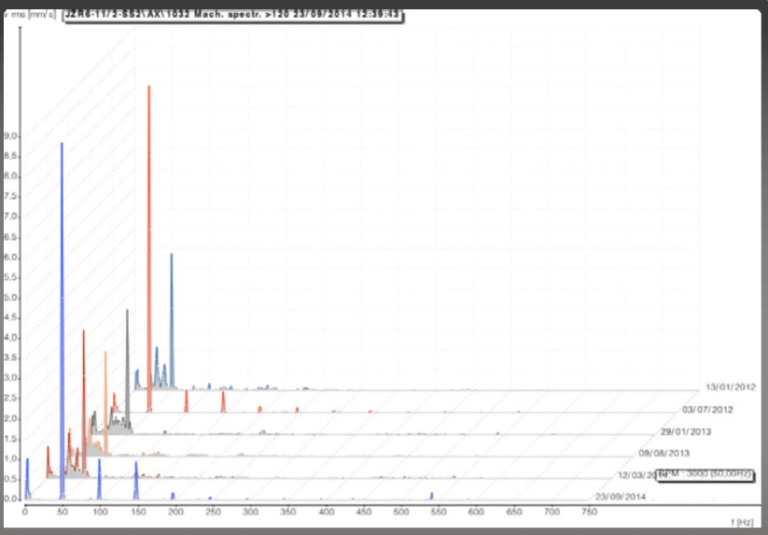
Task: Select the 09/08/2013 spectrum date label
Action: tap(664, 453)
